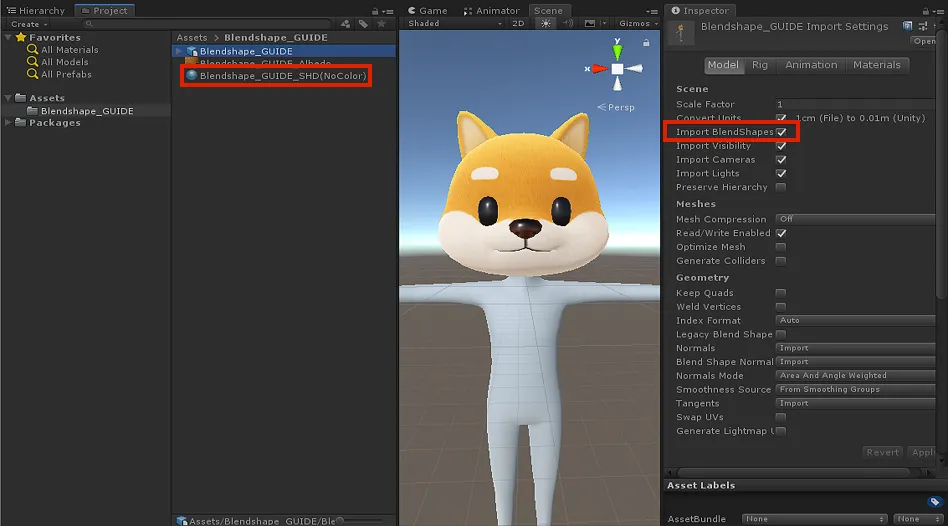Click the Scene view gizmo lock icon
This screenshot has height=526, width=948.
pyautogui.click(x=646, y=42)
